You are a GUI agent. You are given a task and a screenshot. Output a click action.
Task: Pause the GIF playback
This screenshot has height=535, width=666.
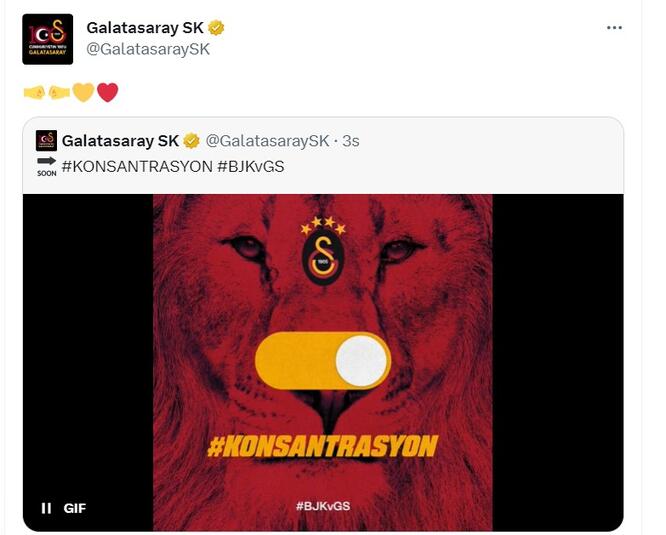coord(46,508)
